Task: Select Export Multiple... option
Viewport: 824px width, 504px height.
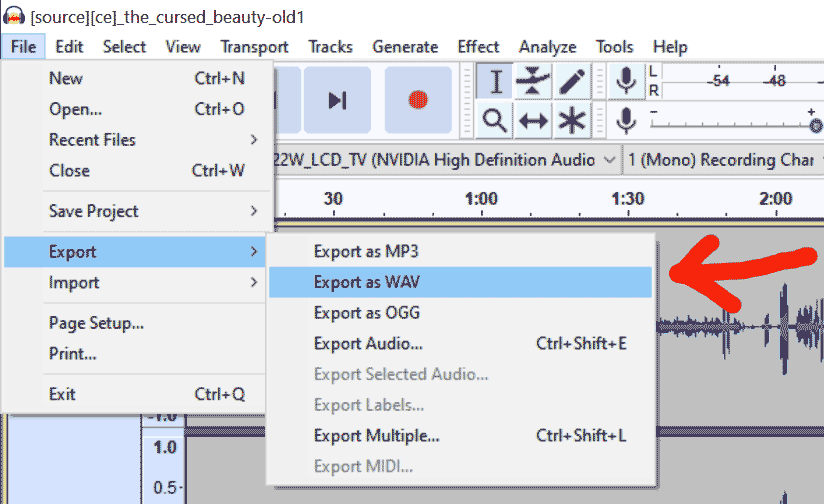Action: pyautogui.click(x=460, y=436)
